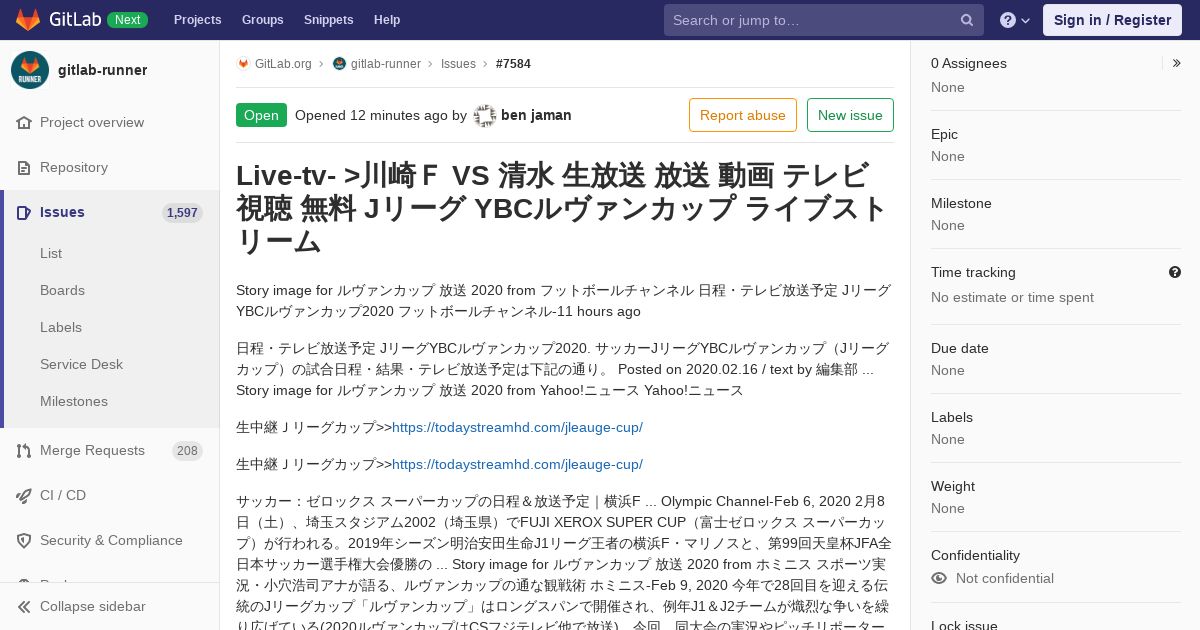The height and width of the screenshot is (630, 1200).
Task: Click the 1,597 issues count badge
Action: [182, 212]
